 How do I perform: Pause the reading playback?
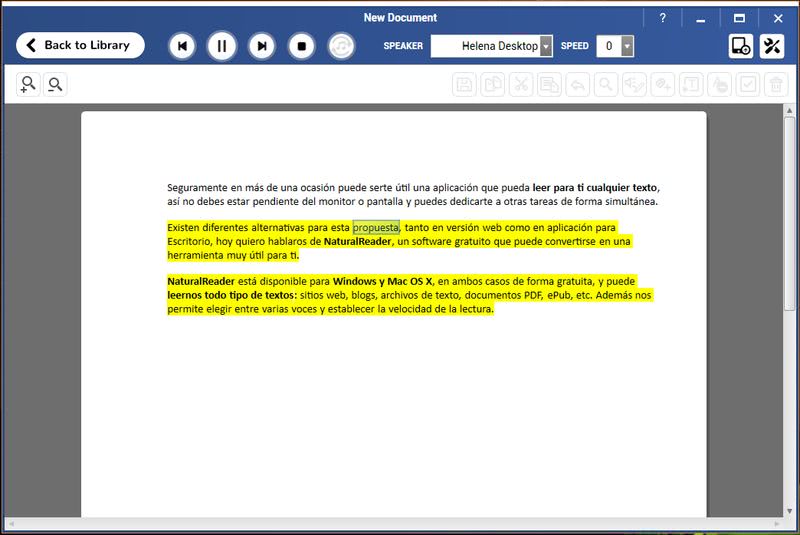click(x=221, y=46)
